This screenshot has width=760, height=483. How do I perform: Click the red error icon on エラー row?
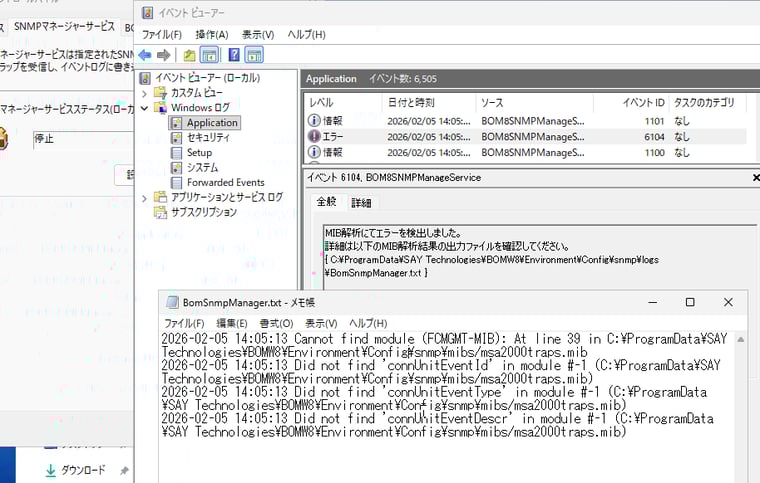(x=314, y=137)
